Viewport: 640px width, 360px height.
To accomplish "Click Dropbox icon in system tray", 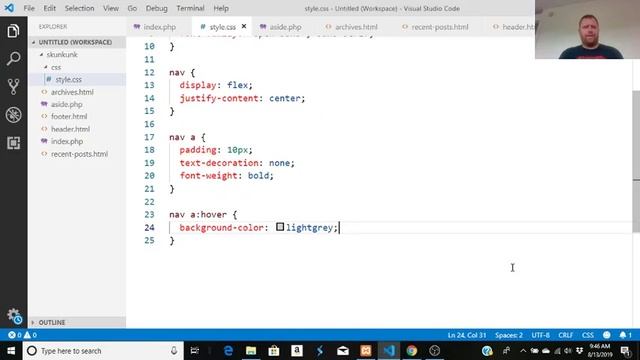I will click(579, 351).
